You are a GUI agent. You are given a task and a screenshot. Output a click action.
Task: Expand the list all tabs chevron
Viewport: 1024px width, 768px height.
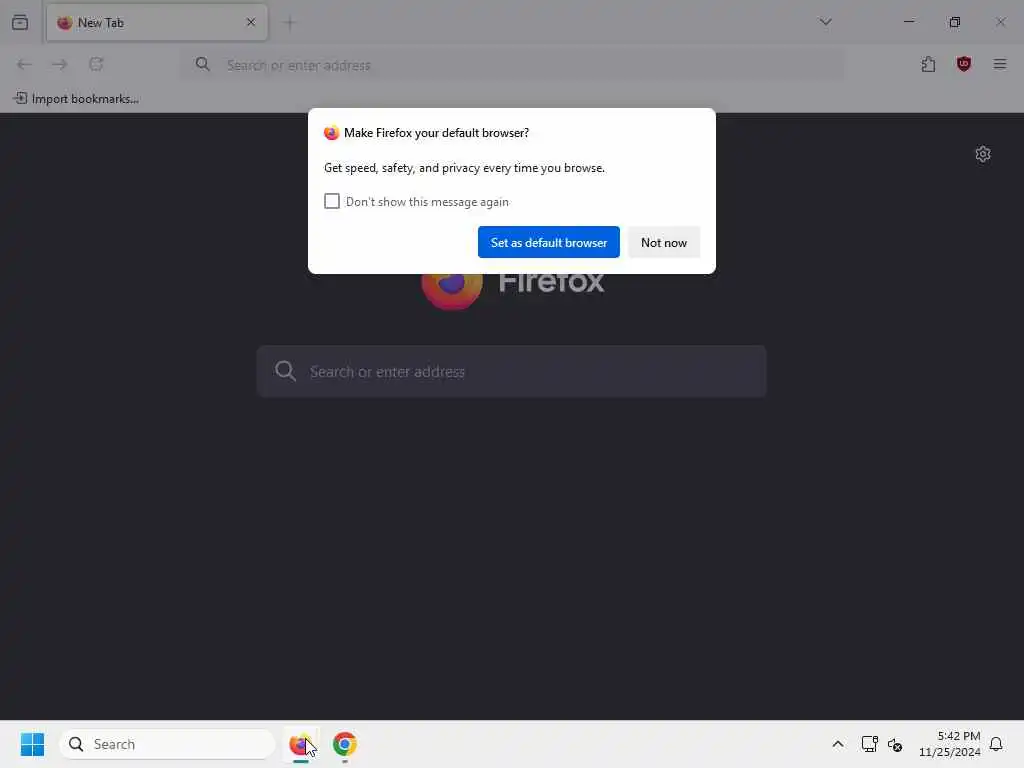825,22
